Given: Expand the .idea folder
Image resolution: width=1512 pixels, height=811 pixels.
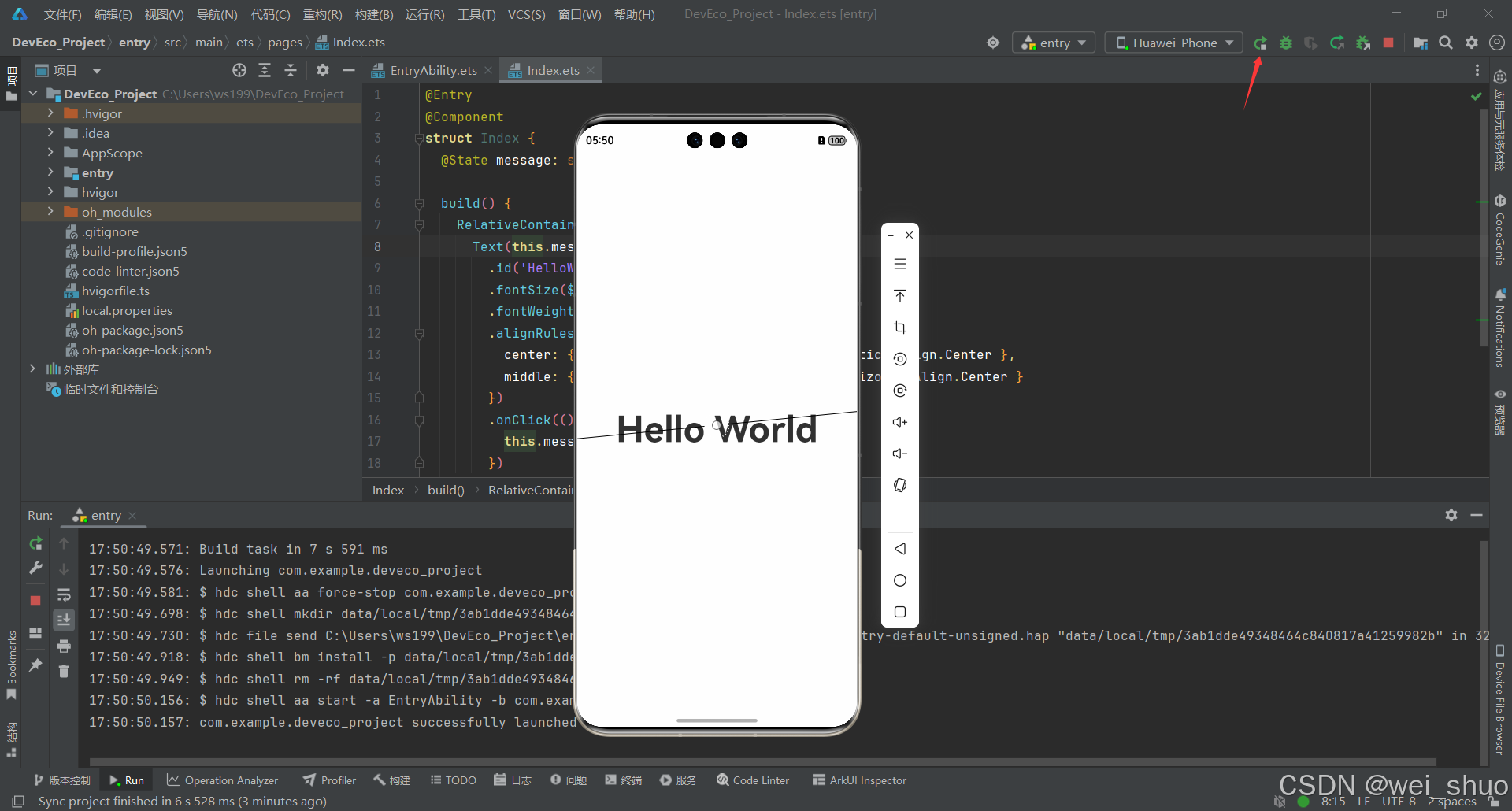Looking at the screenshot, I should coord(50,133).
